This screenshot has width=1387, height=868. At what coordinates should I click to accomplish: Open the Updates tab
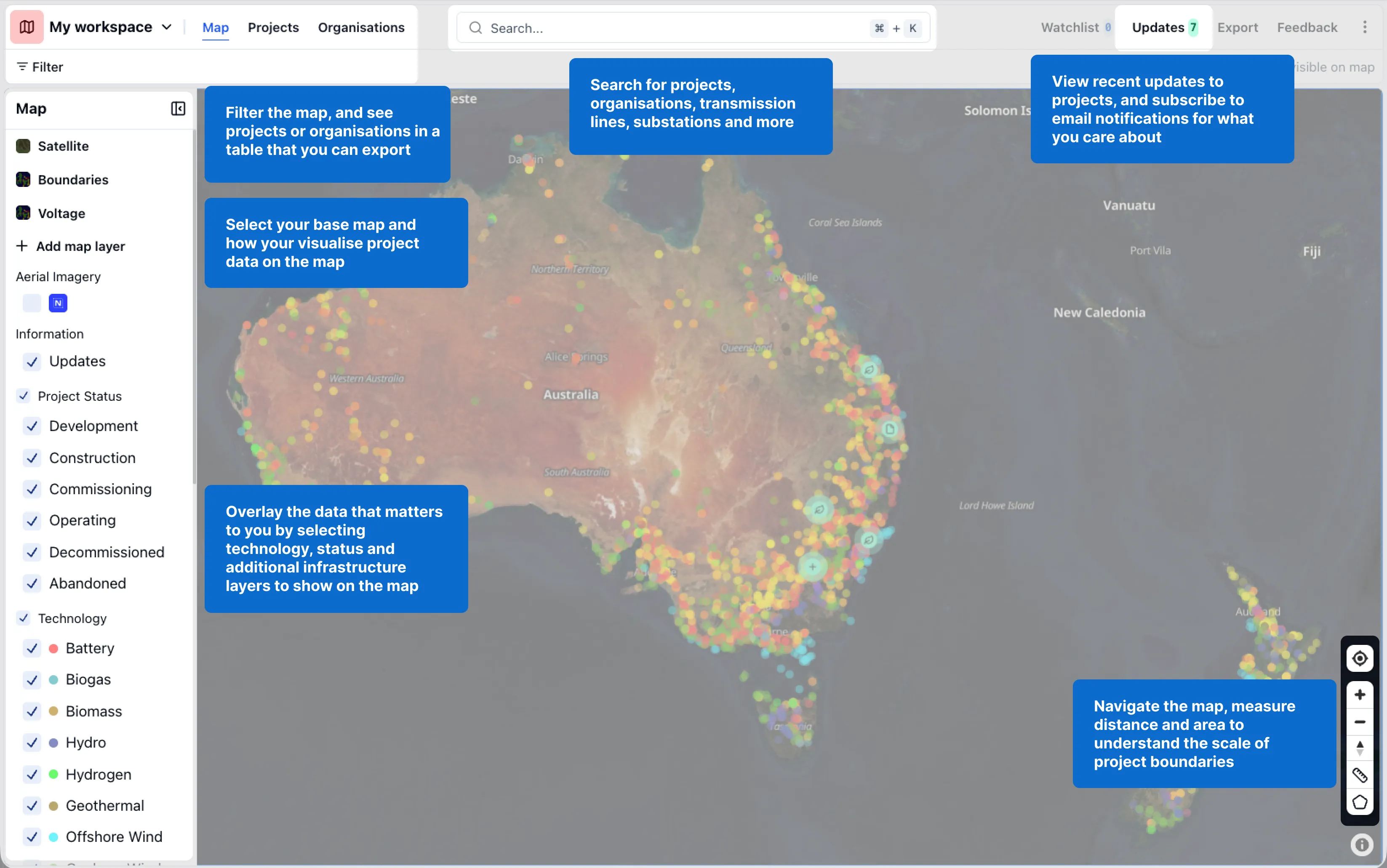pos(1164,27)
